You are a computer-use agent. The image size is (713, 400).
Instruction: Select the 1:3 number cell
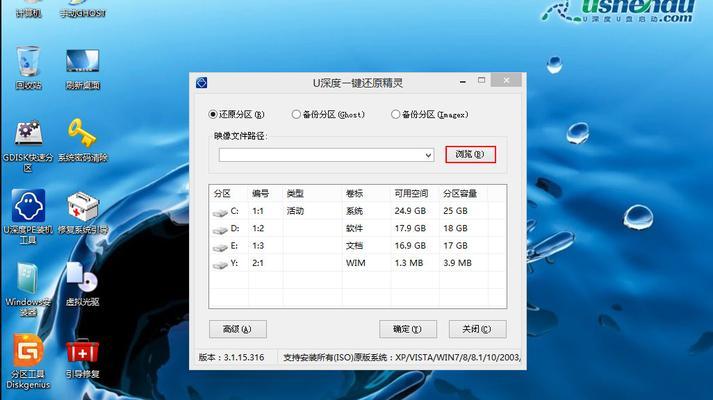(258, 245)
